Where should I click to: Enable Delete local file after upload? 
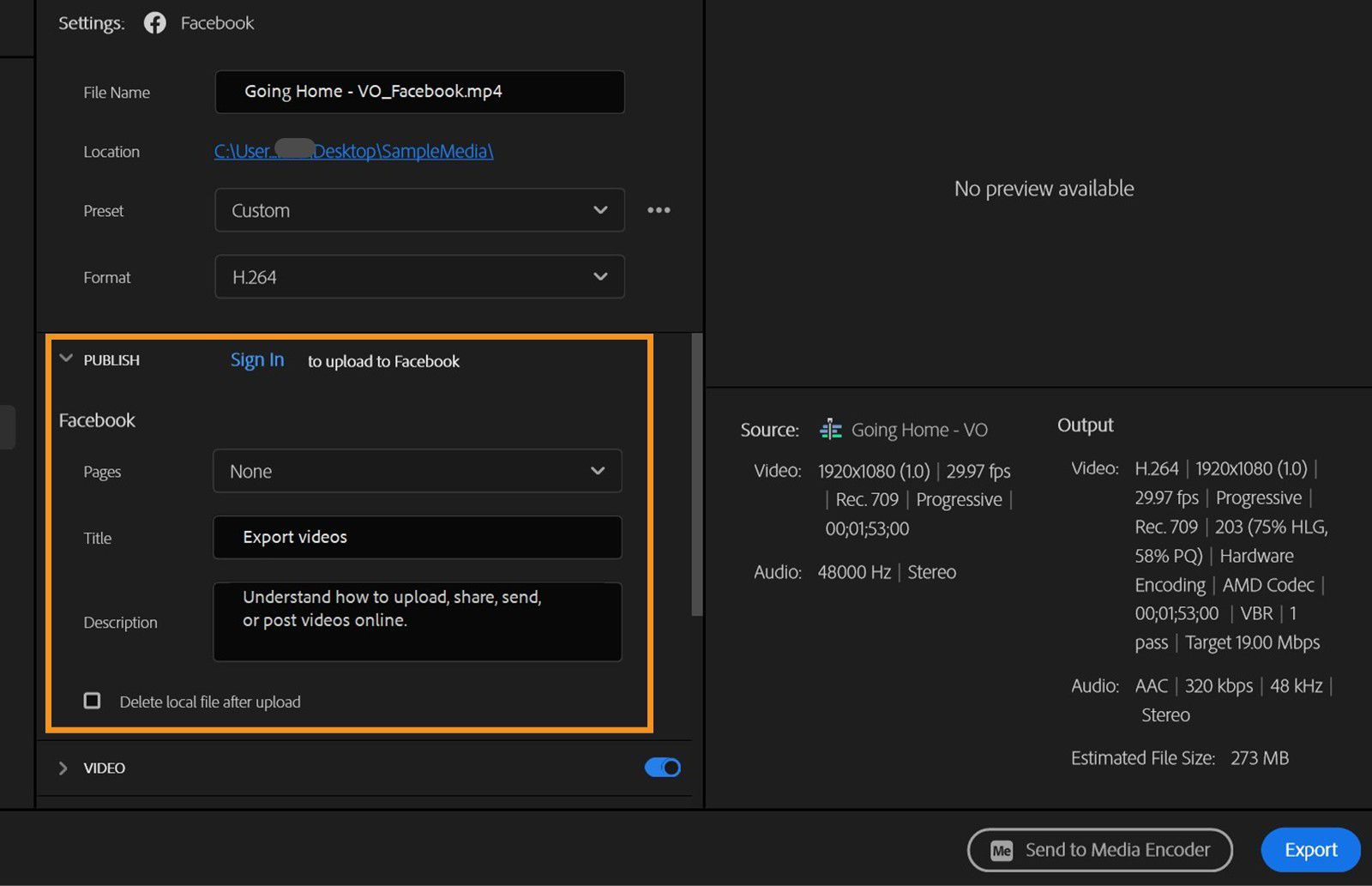tap(92, 701)
